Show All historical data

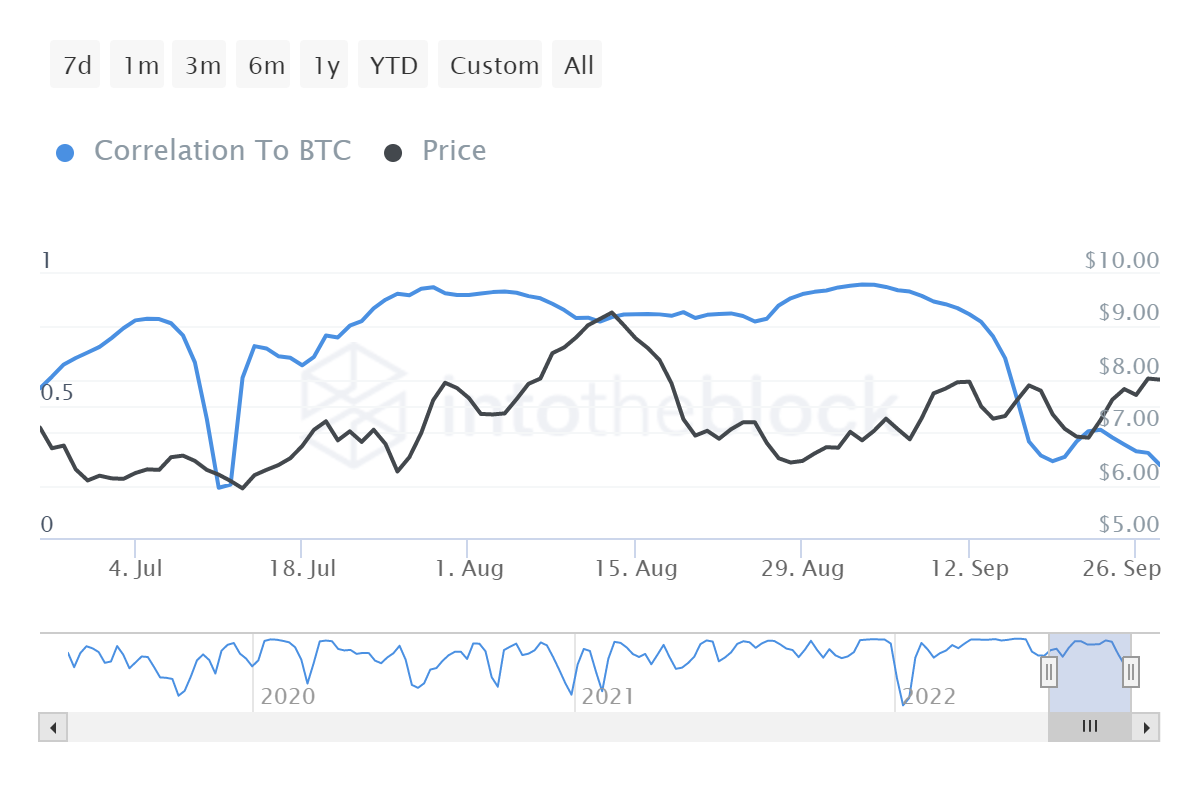coord(578,65)
